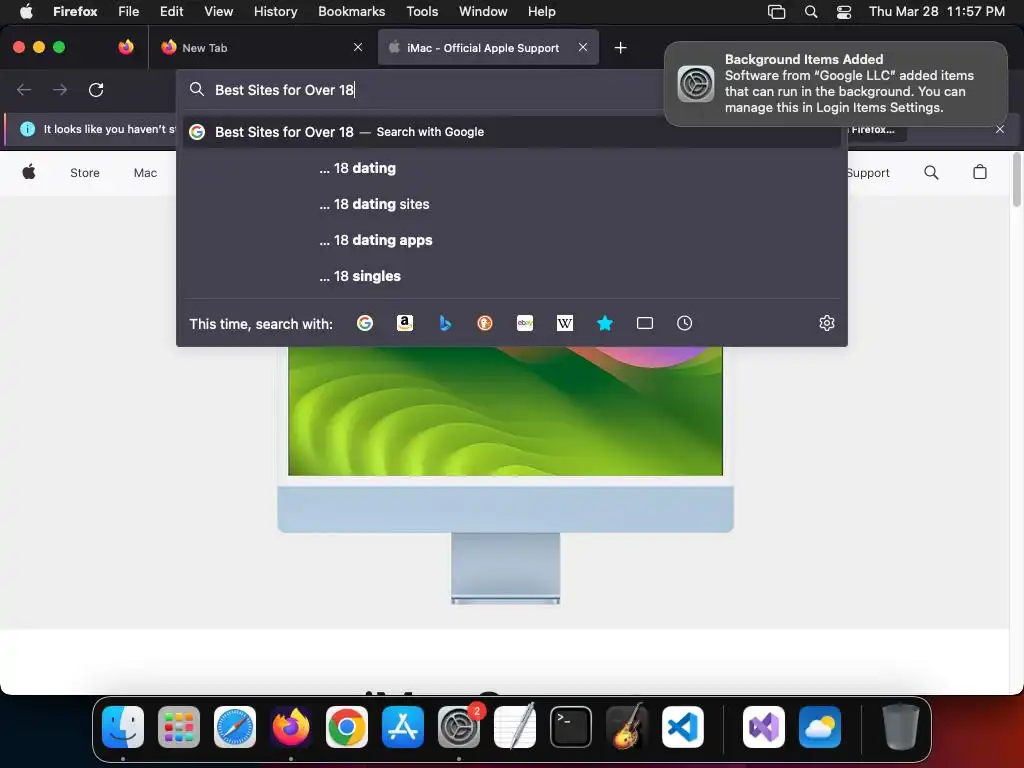This screenshot has height=768, width=1024.
Task: Reload the current page
Action: [x=96, y=89]
